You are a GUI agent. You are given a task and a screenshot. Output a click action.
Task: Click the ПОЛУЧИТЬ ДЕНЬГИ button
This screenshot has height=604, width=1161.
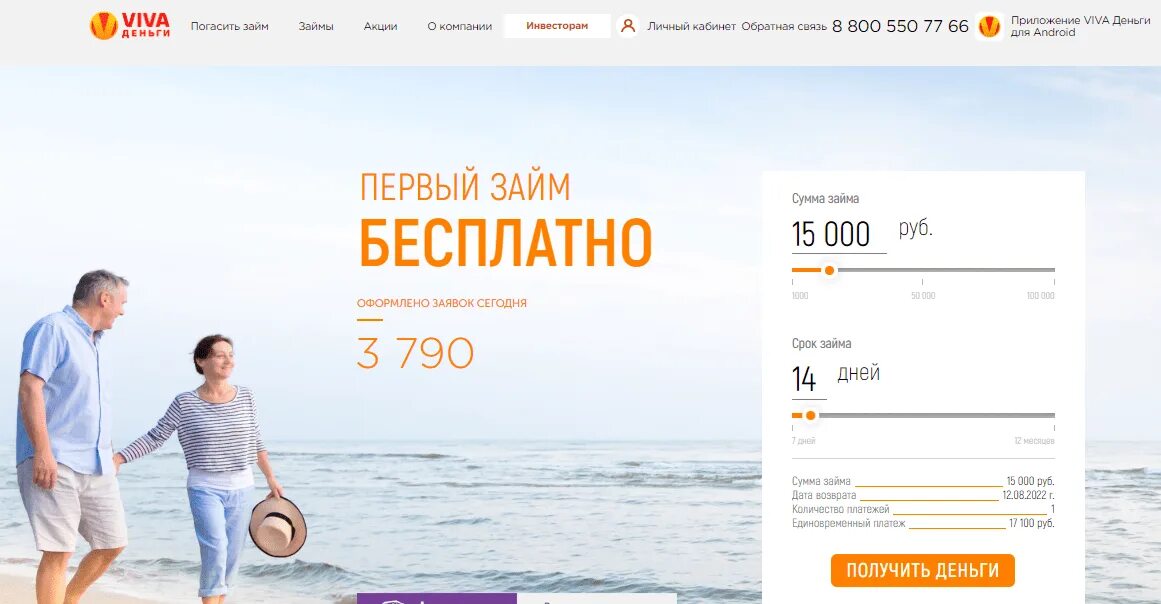click(923, 570)
